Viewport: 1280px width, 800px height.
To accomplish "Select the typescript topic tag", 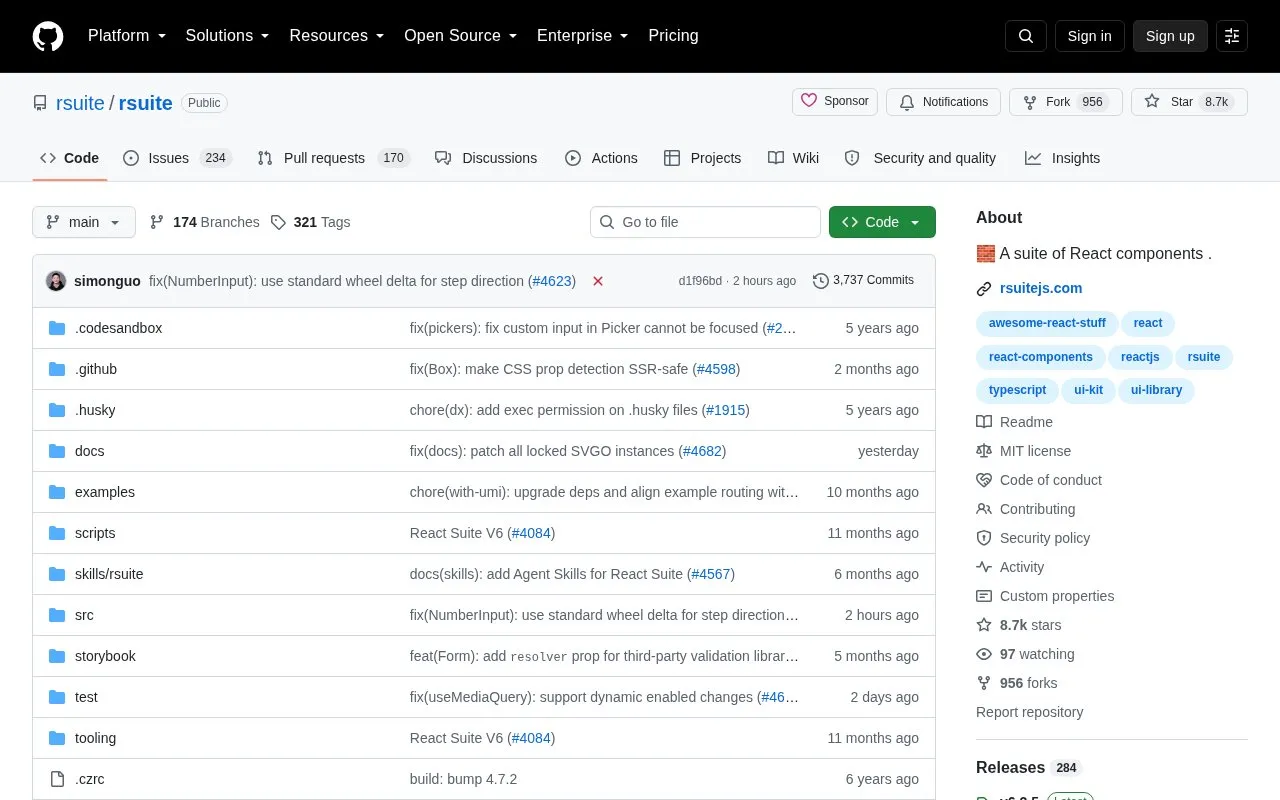I will [x=1017, y=390].
